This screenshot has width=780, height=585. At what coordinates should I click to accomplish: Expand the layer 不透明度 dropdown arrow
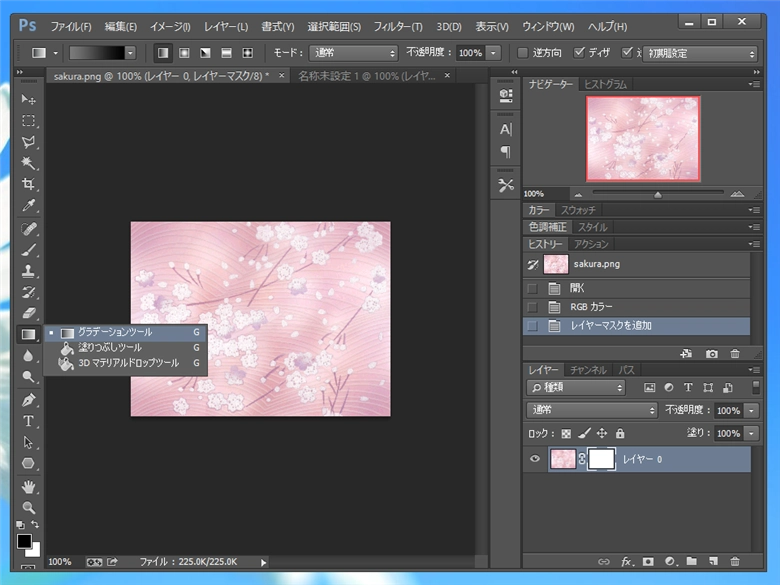751,411
